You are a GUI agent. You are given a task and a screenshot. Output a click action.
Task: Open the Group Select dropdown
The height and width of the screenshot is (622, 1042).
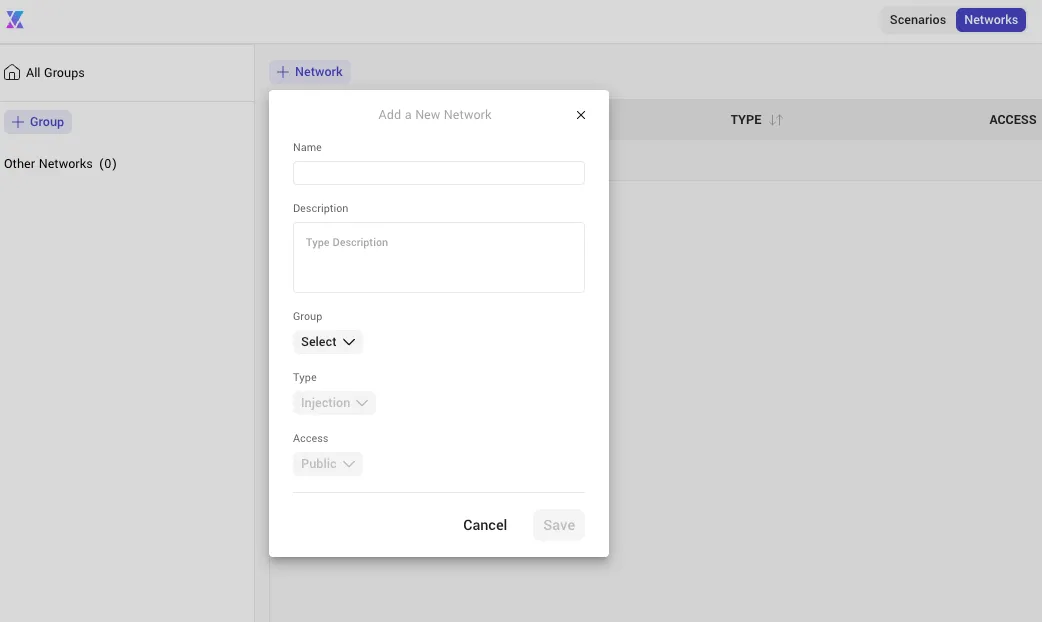click(328, 342)
